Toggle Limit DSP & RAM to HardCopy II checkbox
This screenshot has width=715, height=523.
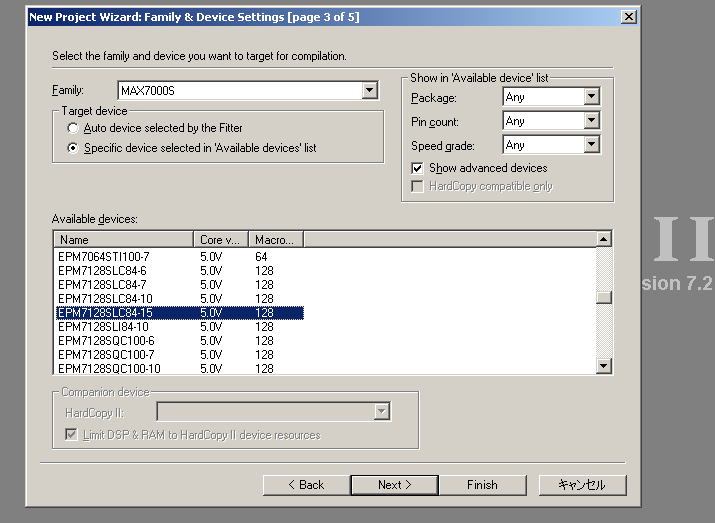point(71,434)
